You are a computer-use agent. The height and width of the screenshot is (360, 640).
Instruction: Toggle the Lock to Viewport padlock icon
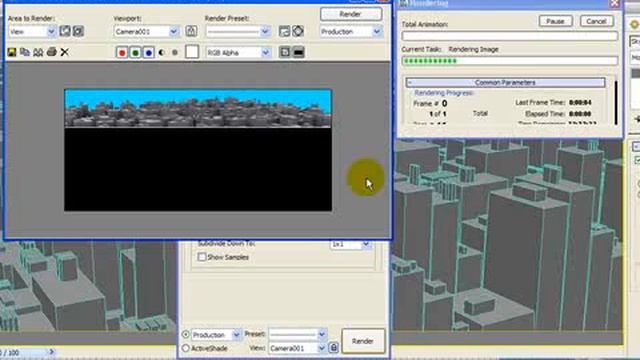pyautogui.click(x=191, y=31)
